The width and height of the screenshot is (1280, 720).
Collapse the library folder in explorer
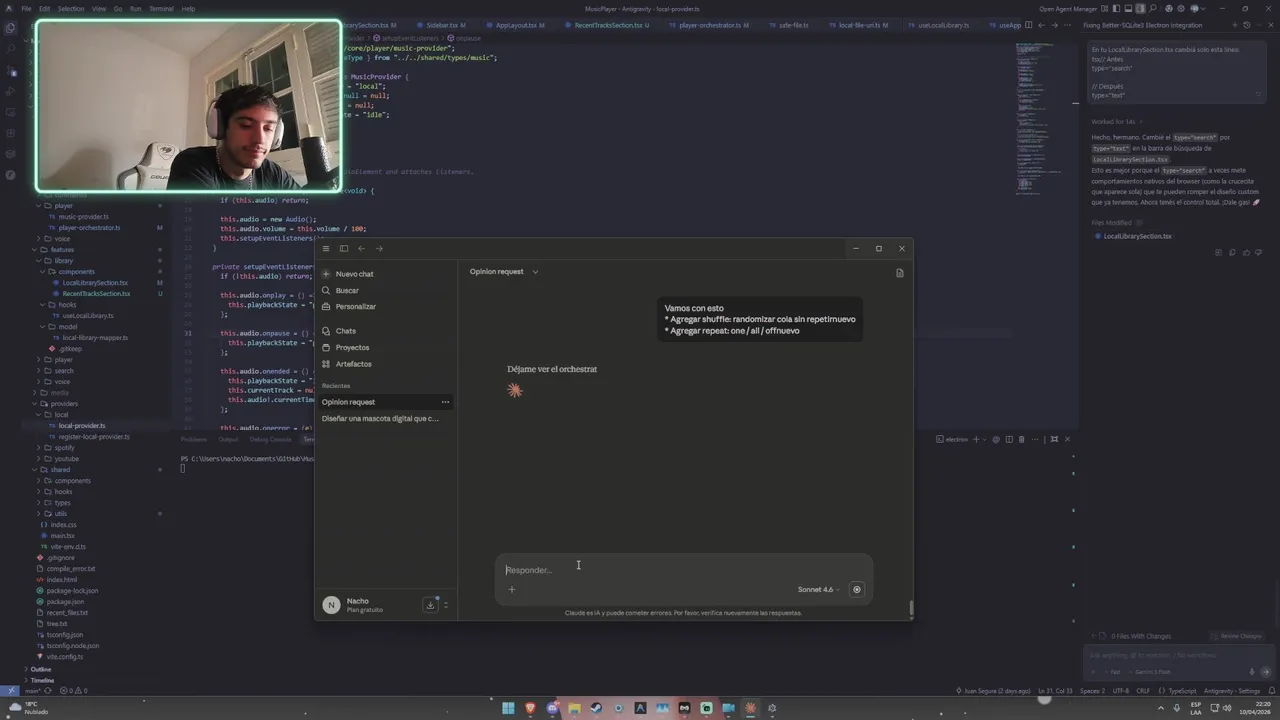pos(63,260)
